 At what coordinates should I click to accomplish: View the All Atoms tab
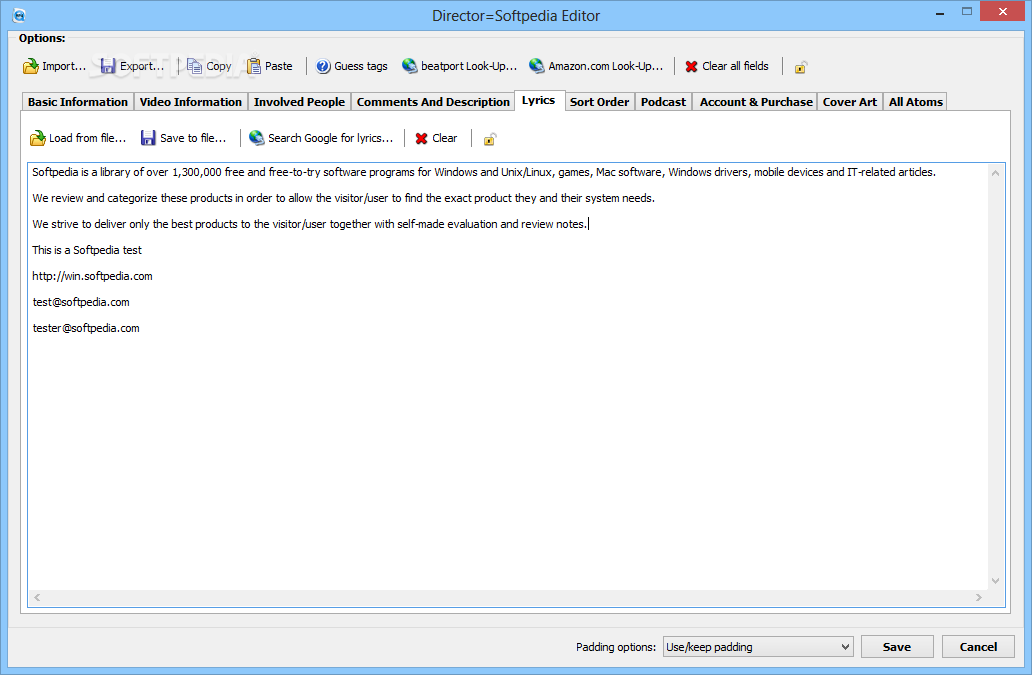916,102
